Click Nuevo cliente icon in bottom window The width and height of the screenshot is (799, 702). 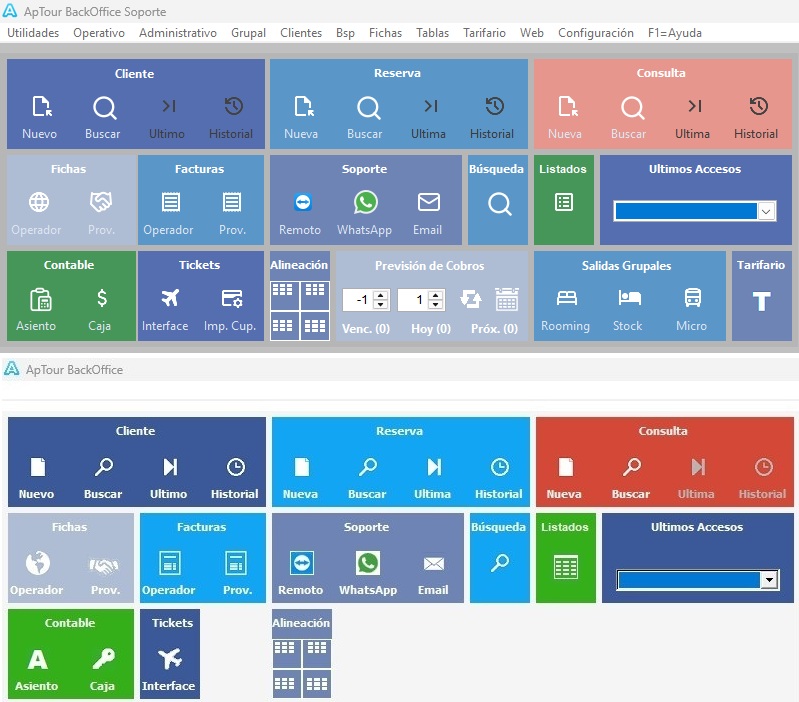(x=38, y=467)
